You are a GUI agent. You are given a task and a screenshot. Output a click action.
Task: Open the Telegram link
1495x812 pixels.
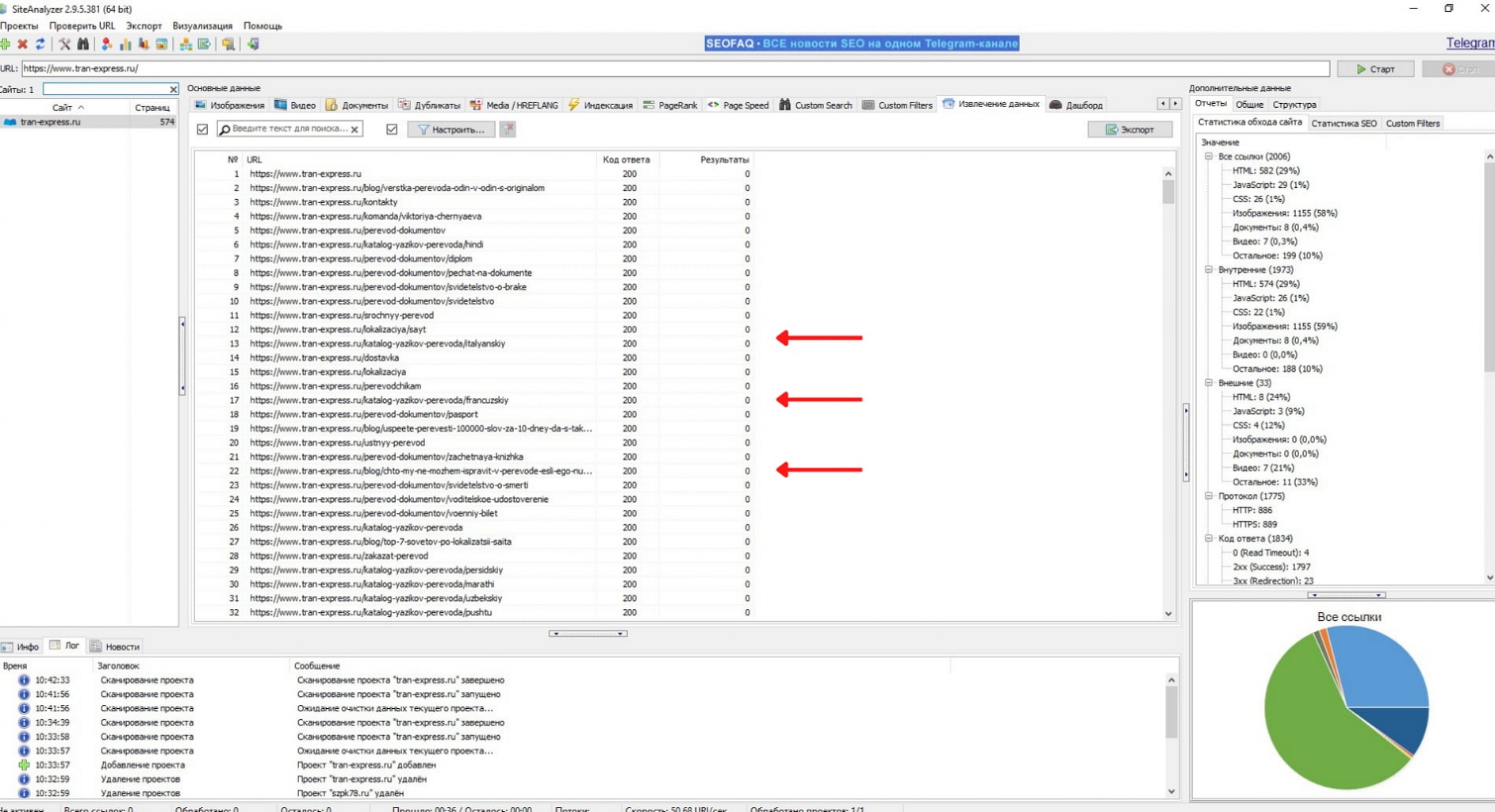1470,43
